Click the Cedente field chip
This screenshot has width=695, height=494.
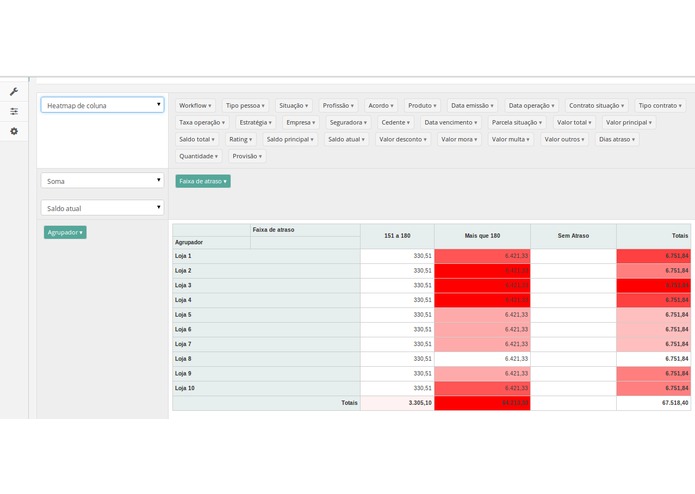(x=395, y=122)
